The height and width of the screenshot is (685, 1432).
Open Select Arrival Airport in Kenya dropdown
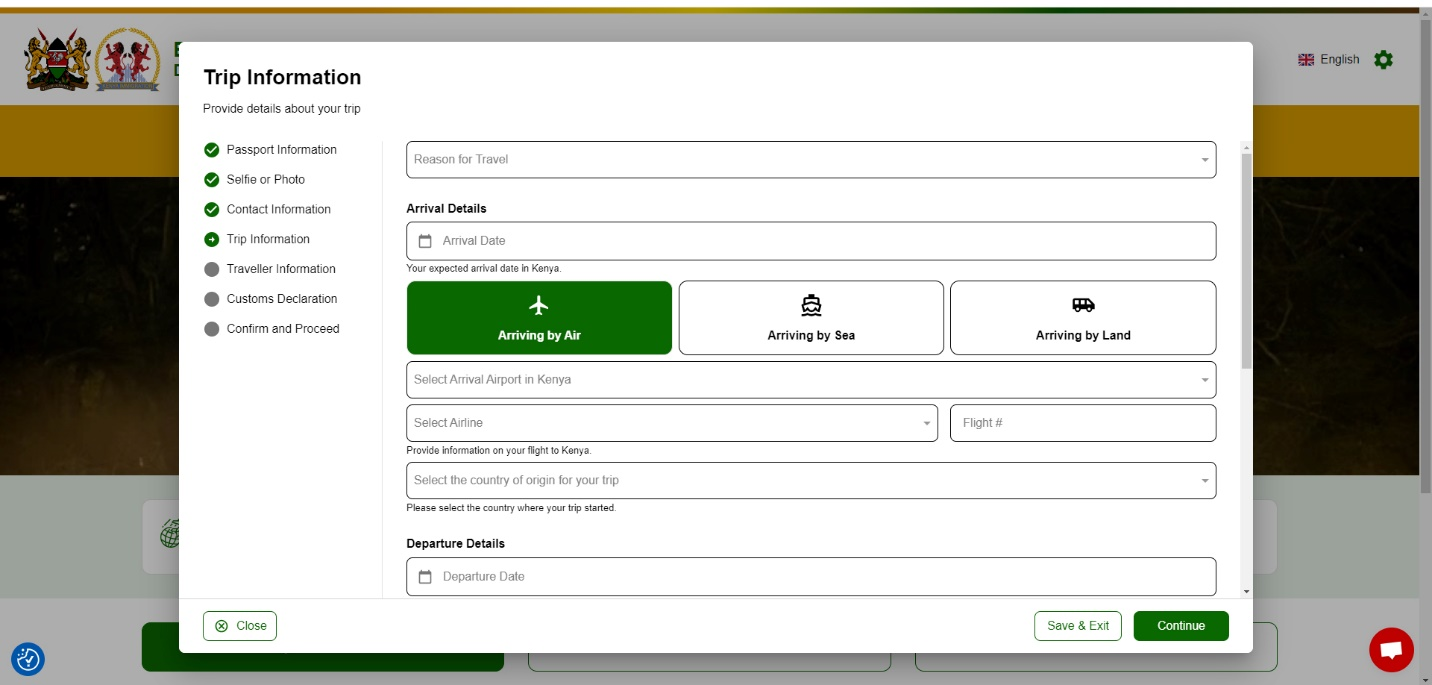(x=811, y=380)
